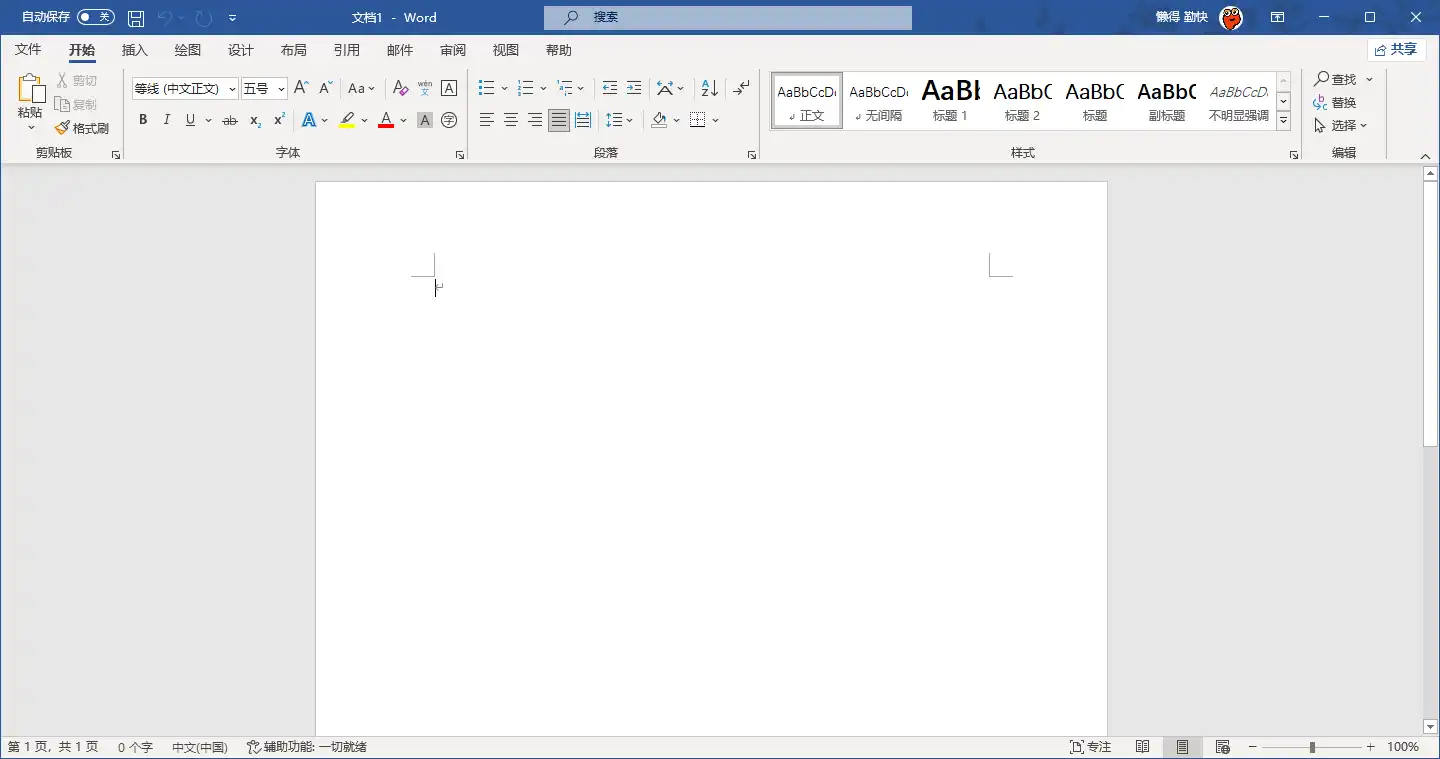The height and width of the screenshot is (759, 1440).
Task: Click the vertical scrollbar down arrow
Action: tap(1430, 726)
